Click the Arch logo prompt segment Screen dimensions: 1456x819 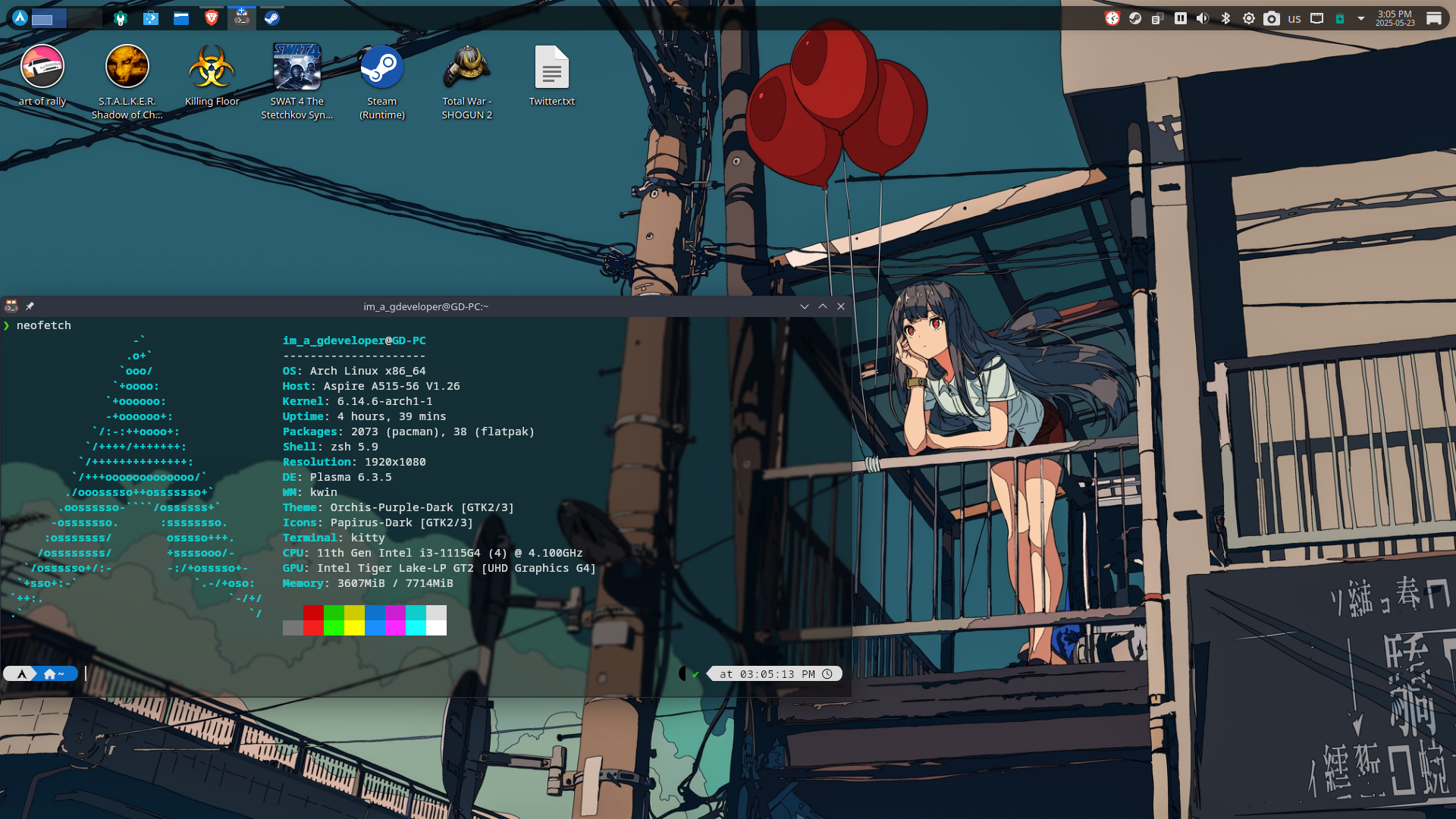pyautogui.click(x=21, y=673)
